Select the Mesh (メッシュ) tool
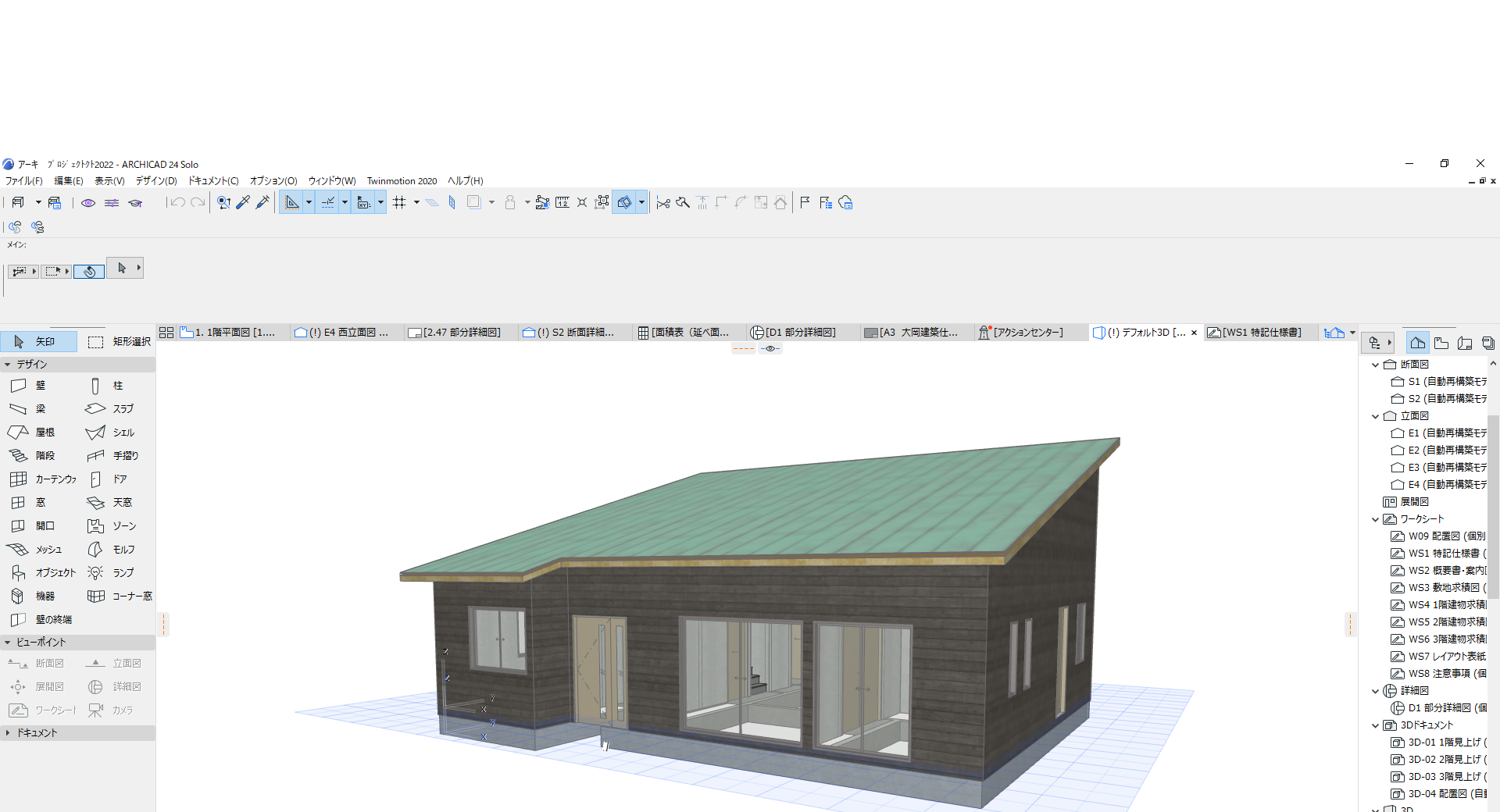The width and height of the screenshot is (1500, 812). click(x=35, y=550)
